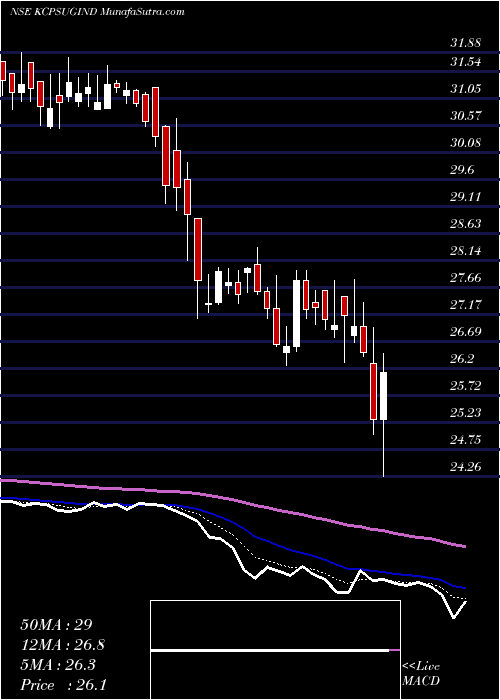Select the 27.66 price axis label
The height and width of the screenshot is (700, 500).
pos(466,278)
